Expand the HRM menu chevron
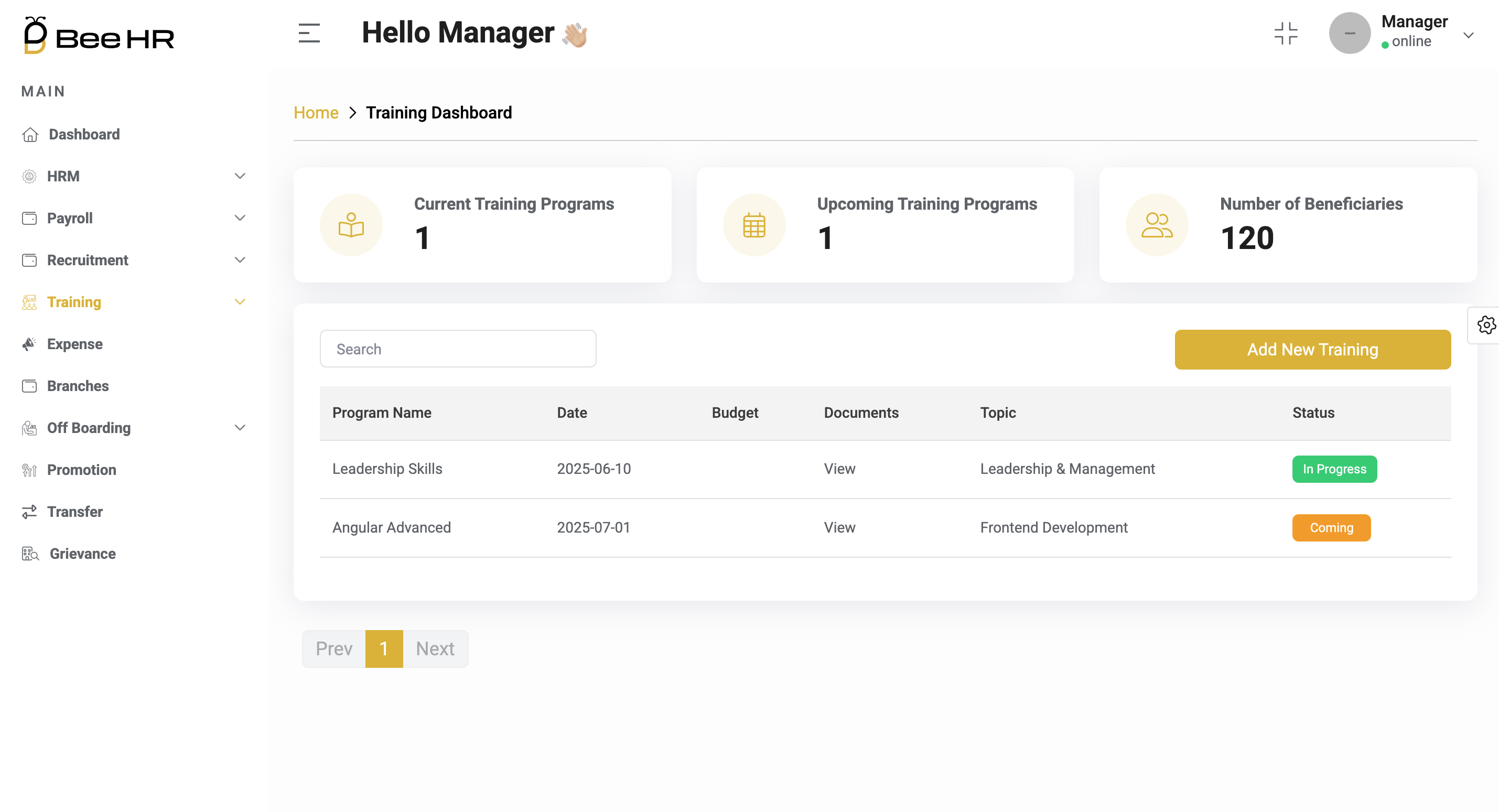1499x812 pixels. click(x=240, y=176)
